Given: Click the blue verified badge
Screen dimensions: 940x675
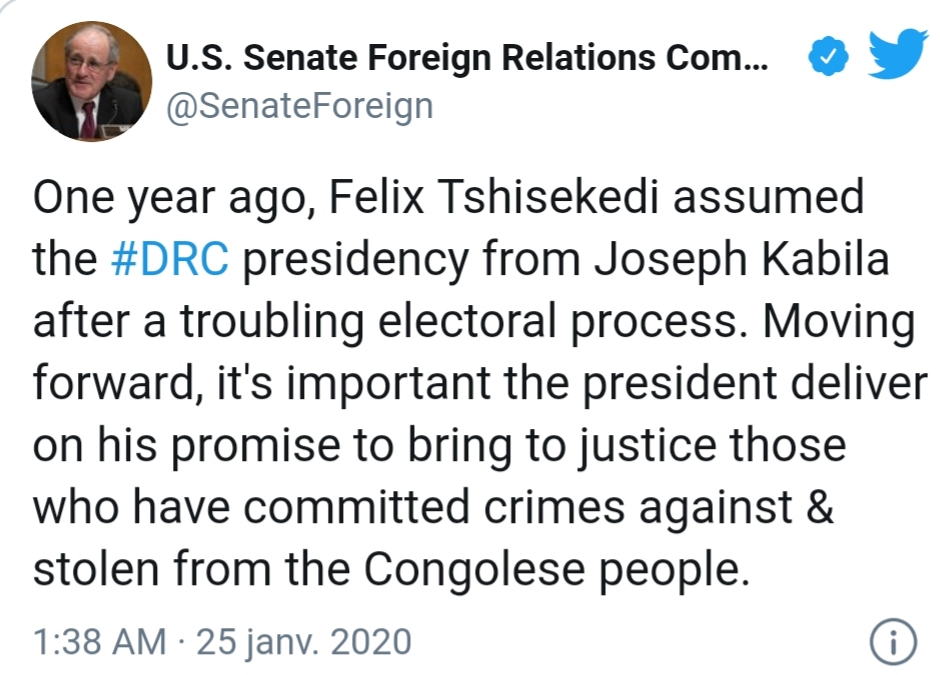Looking at the screenshot, I should click(x=828, y=56).
